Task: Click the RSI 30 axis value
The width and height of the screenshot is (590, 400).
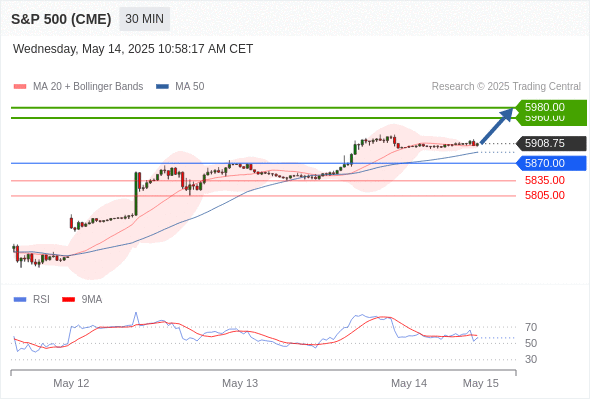Action: 531,359
